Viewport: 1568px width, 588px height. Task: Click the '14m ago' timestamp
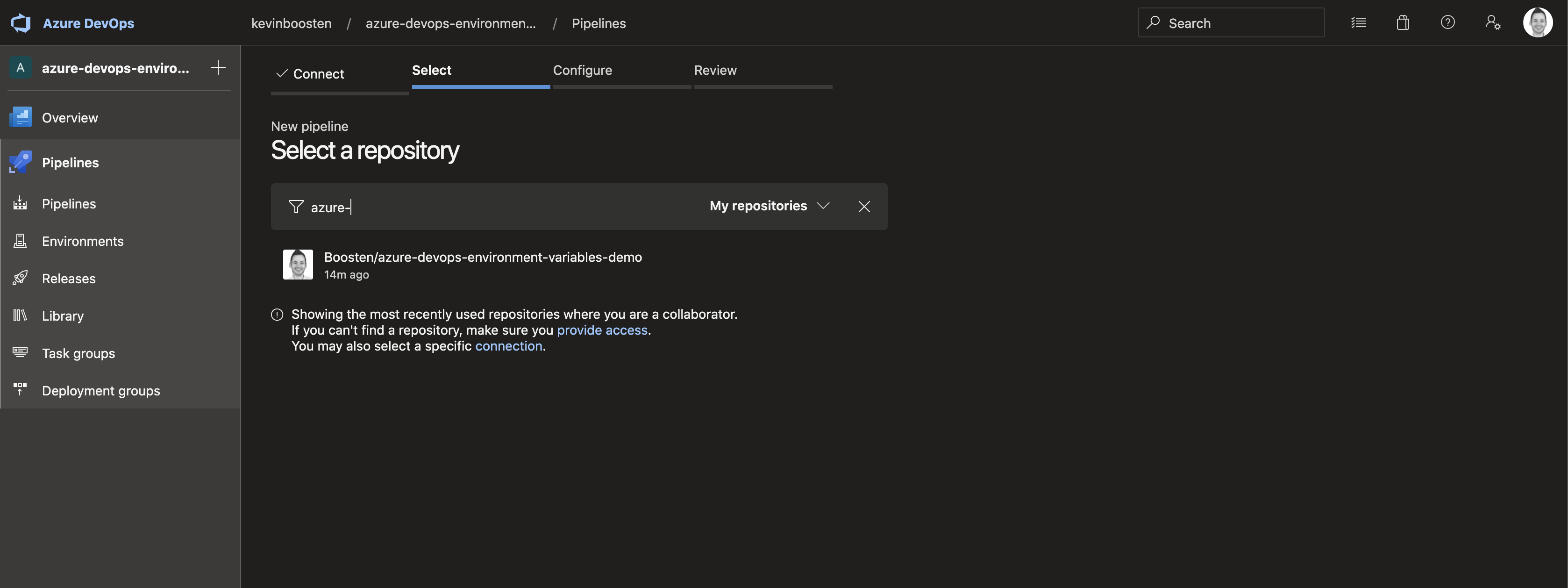click(346, 274)
